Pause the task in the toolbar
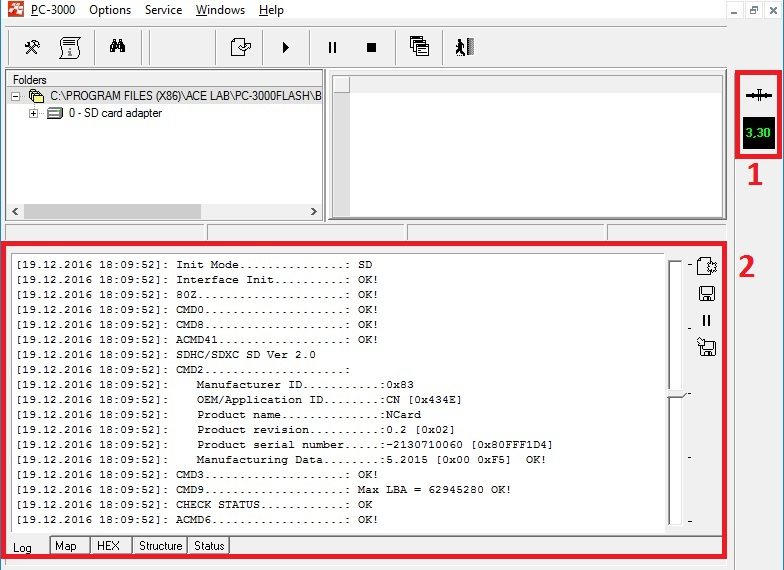This screenshot has width=784, height=570. click(x=332, y=48)
